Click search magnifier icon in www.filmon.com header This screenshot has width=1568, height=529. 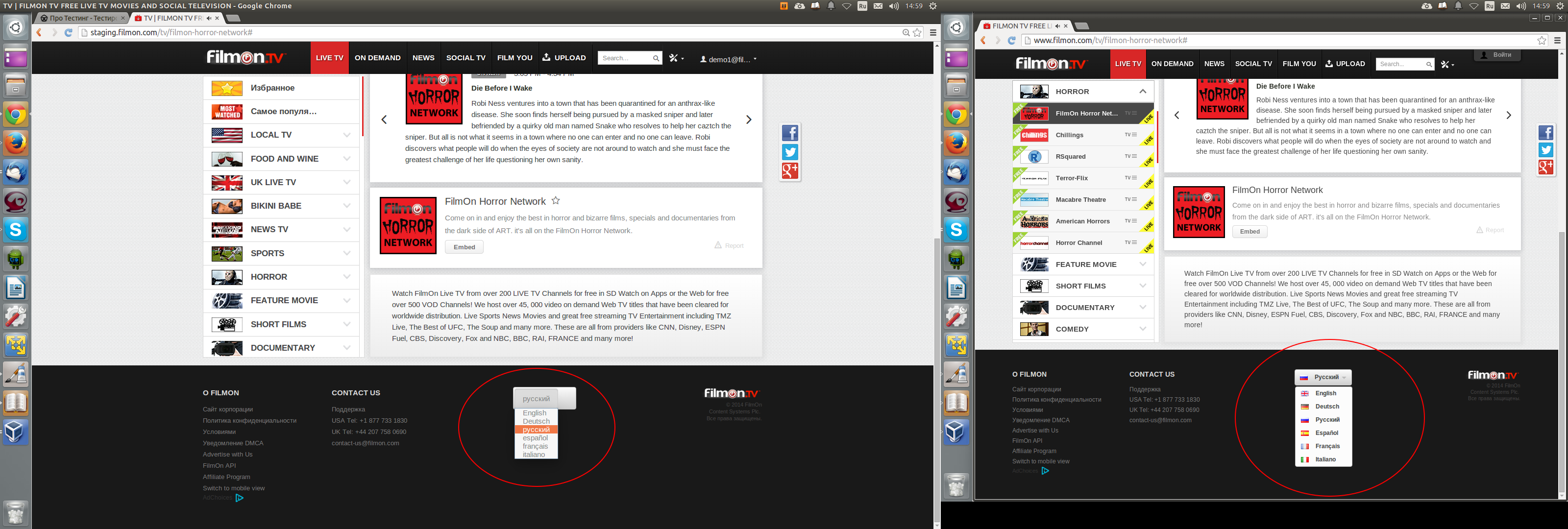(1429, 65)
